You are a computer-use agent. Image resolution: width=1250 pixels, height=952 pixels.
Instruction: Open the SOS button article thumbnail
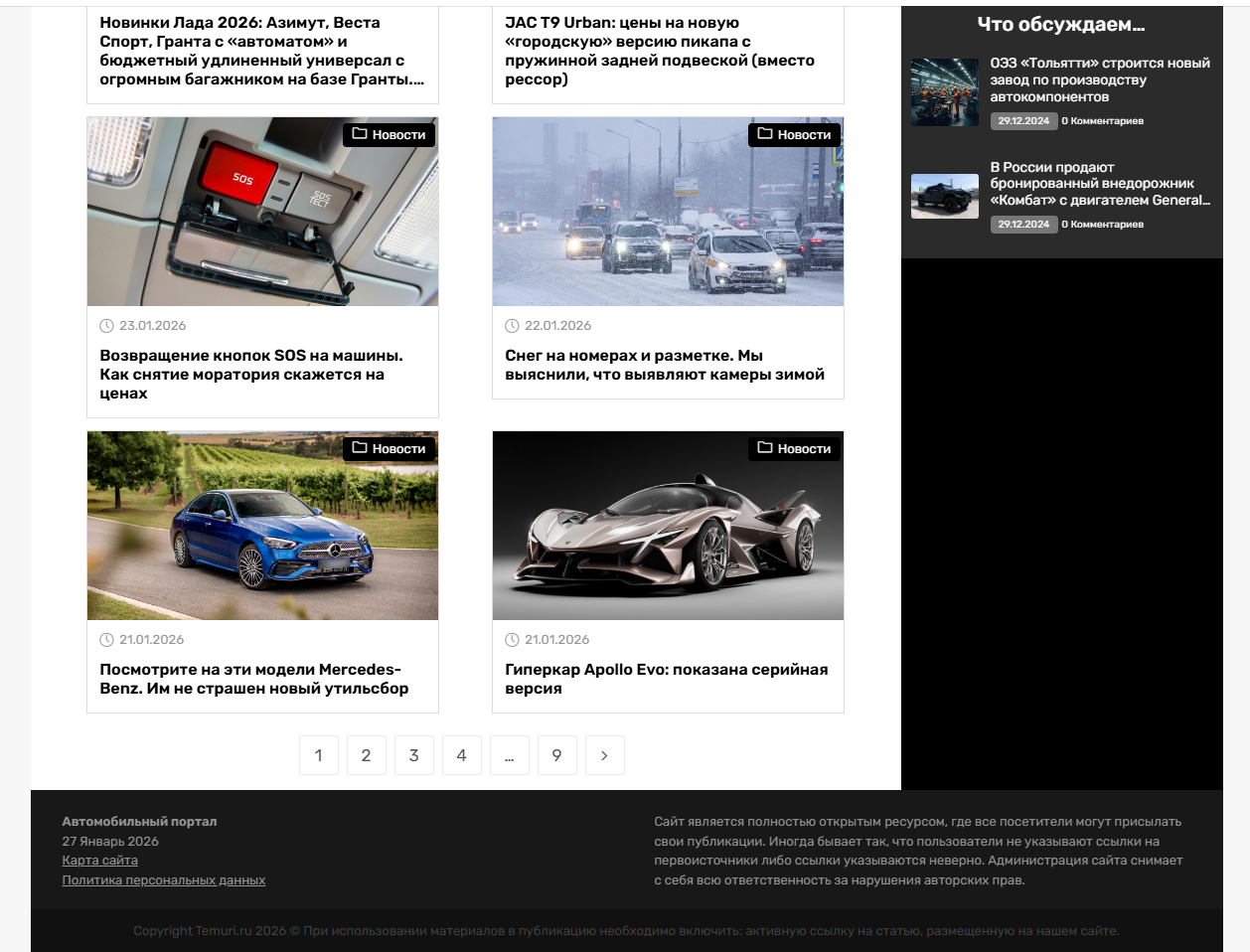[x=262, y=212]
